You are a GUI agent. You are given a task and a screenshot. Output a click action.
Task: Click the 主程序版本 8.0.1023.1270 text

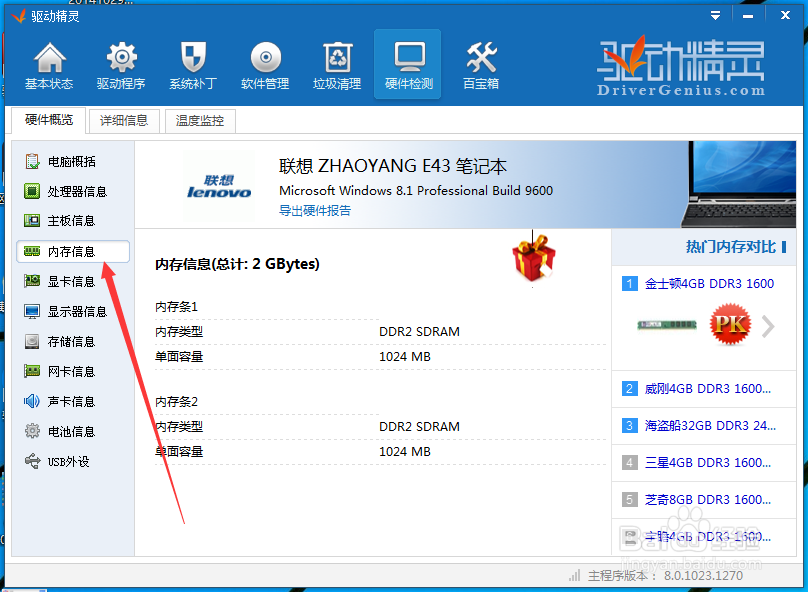point(665,576)
